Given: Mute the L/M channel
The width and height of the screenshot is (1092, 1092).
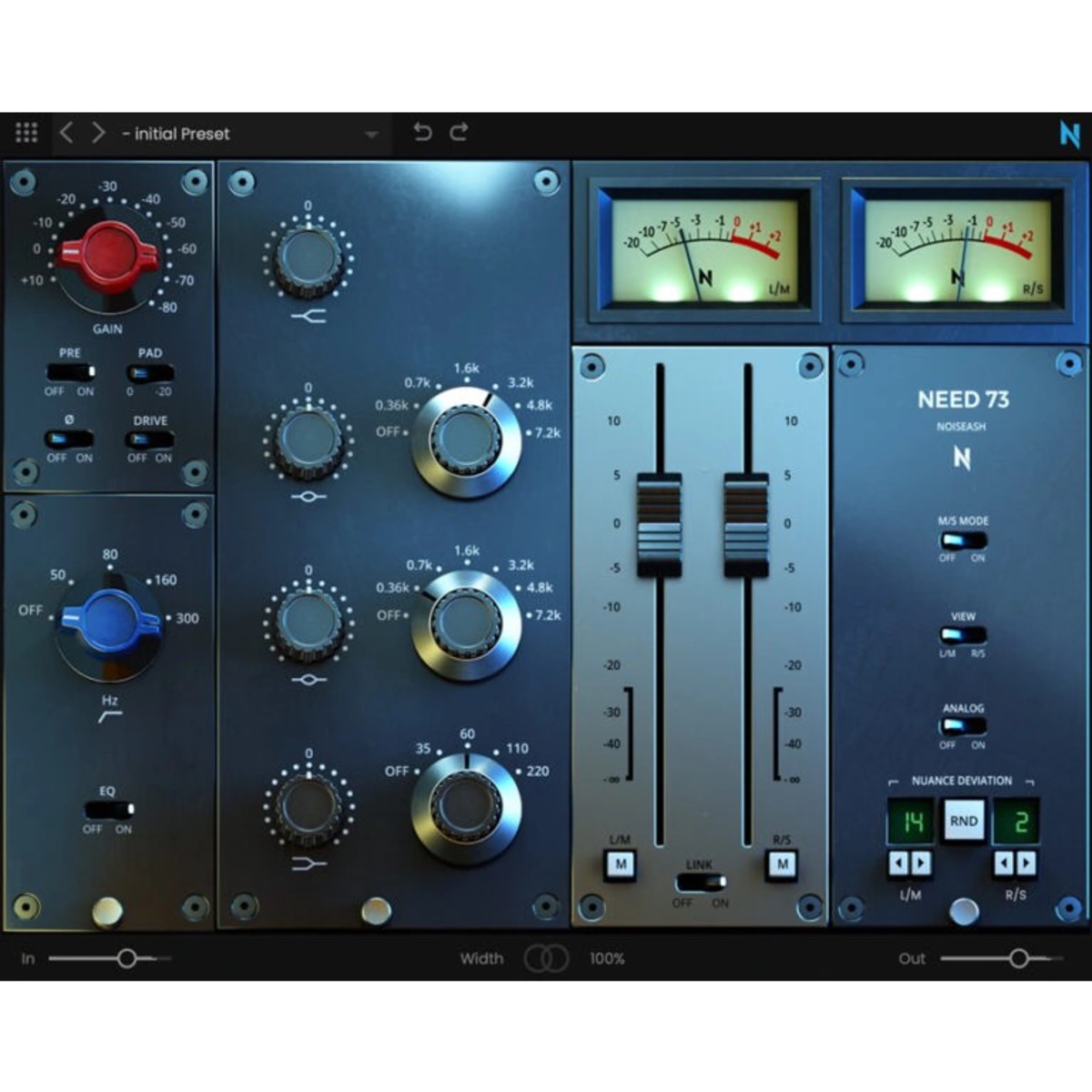Looking at the screenshot, I should tap(621, 864).
